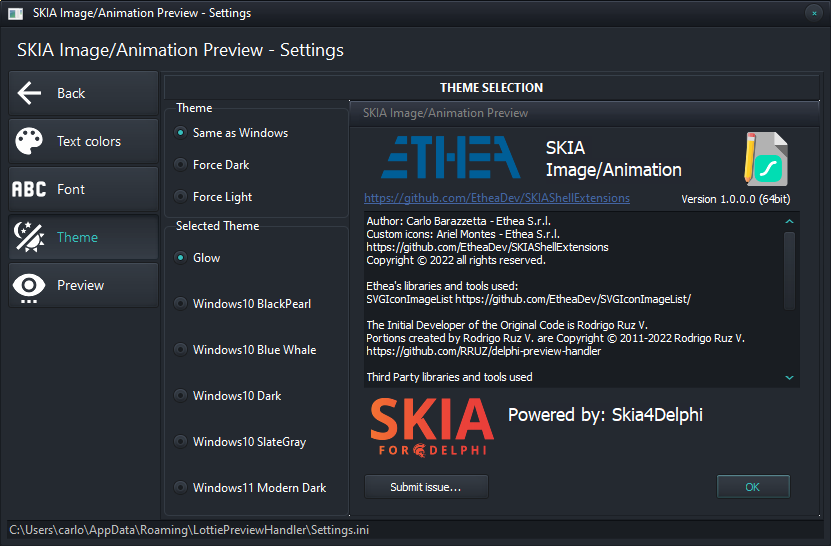Choose Windows10 SlateGray theme
The height and width of the screenshot is (546, 831).
coord(241,442)
